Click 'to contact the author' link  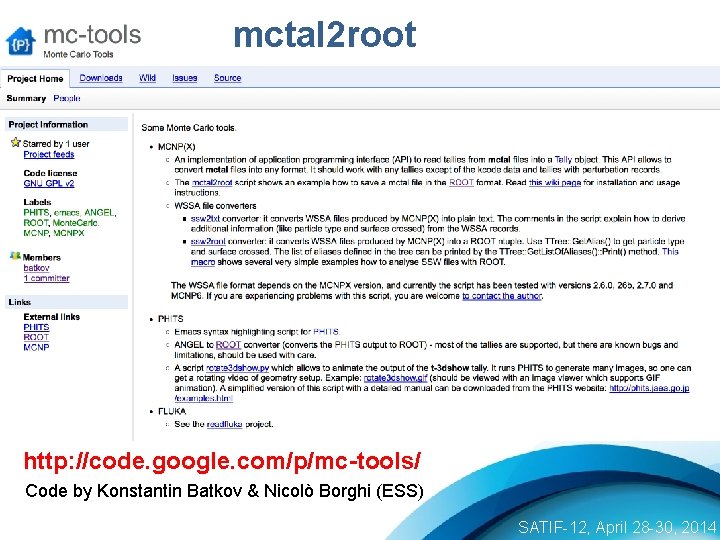click(x=501, y=296)
